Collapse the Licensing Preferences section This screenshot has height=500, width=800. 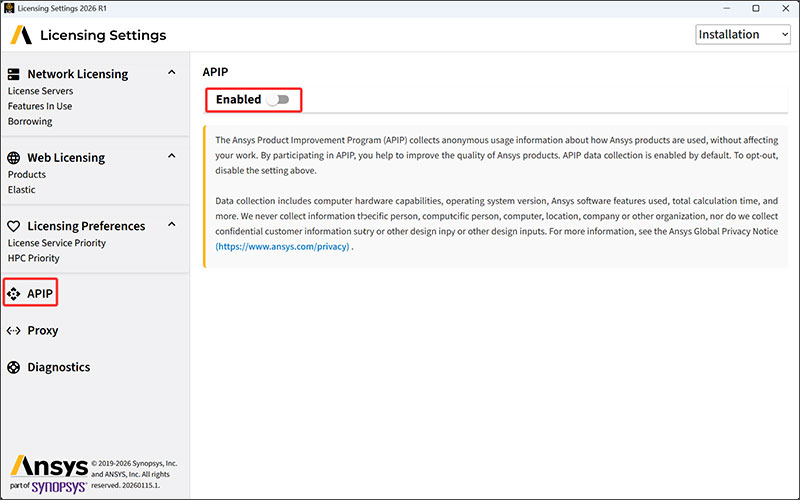tap(172, 225)
